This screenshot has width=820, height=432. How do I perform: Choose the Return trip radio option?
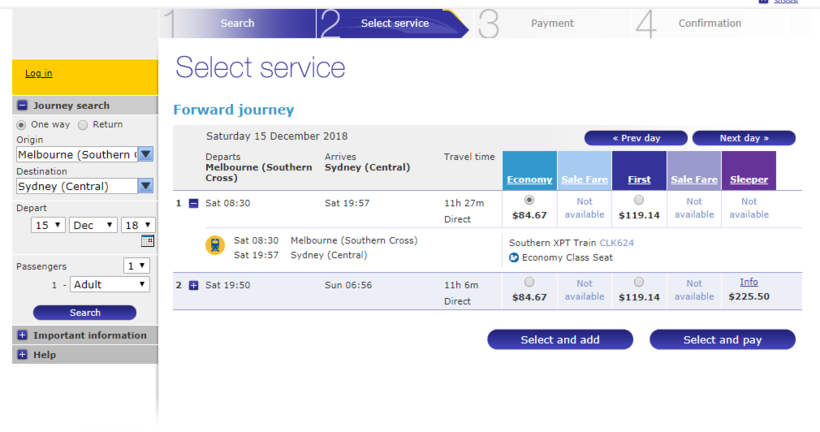tap(83, 125)
